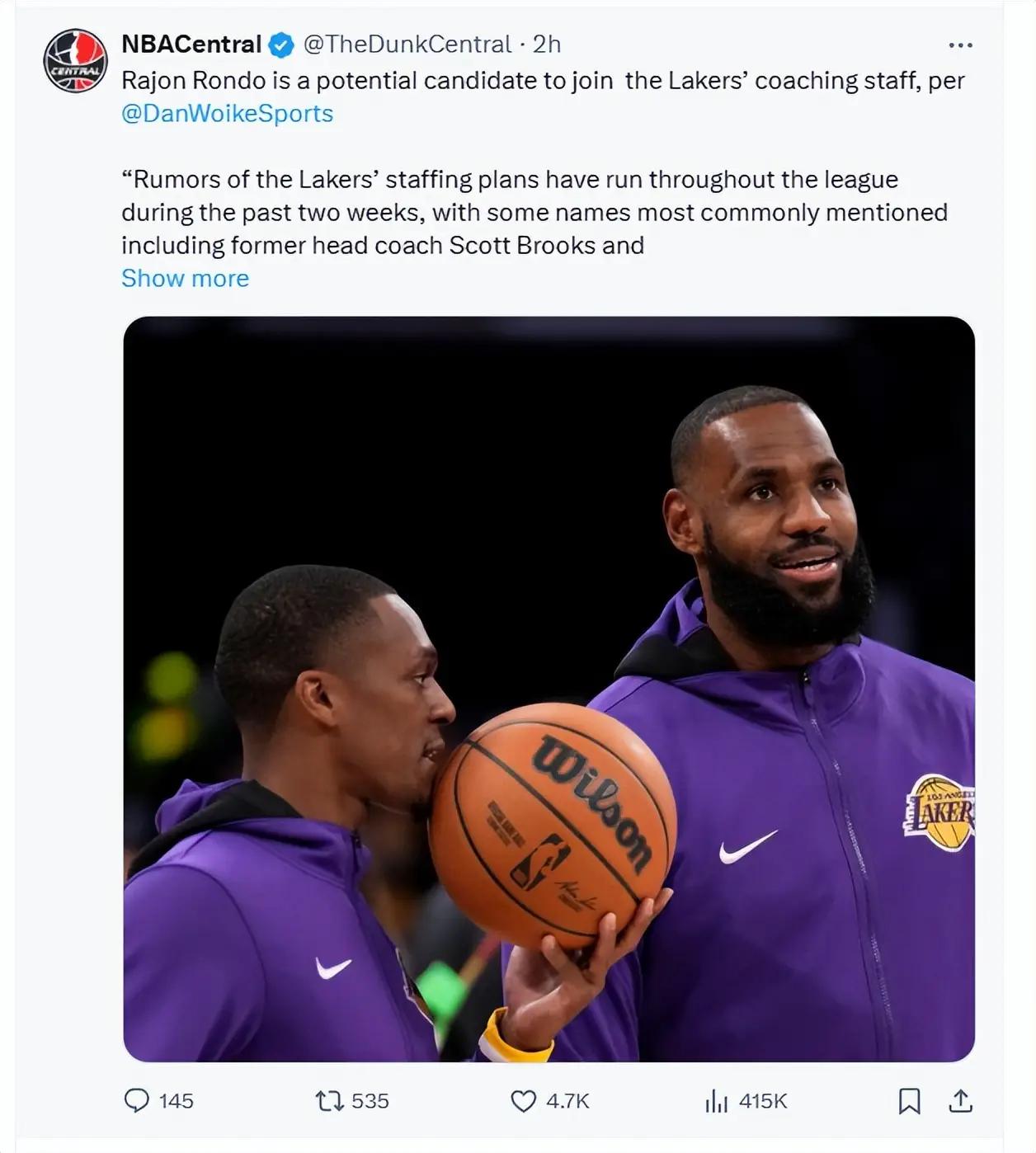This screenshot has height=1153, width=1036.
Task: Open view analytics bar chart icon
Action: coord(716,1100)
